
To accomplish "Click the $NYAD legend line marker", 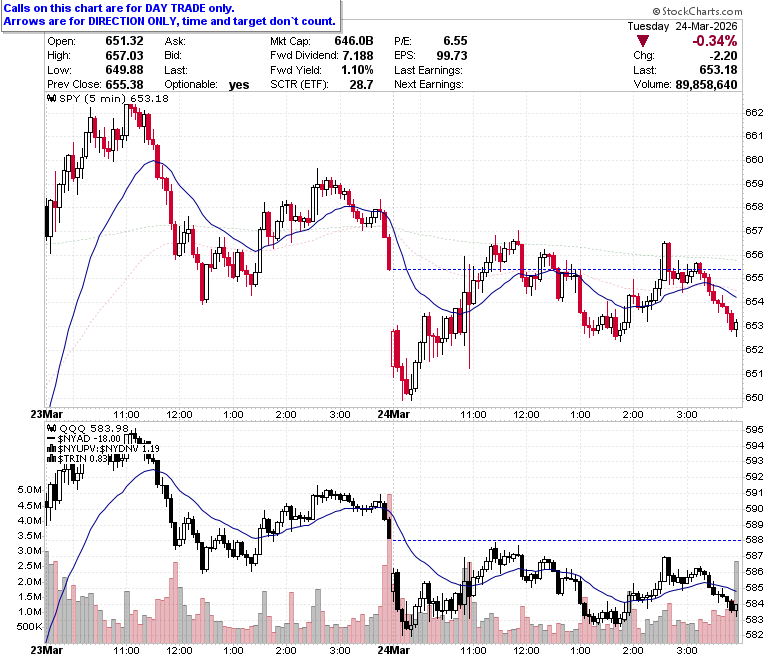I will pos(51,439).
